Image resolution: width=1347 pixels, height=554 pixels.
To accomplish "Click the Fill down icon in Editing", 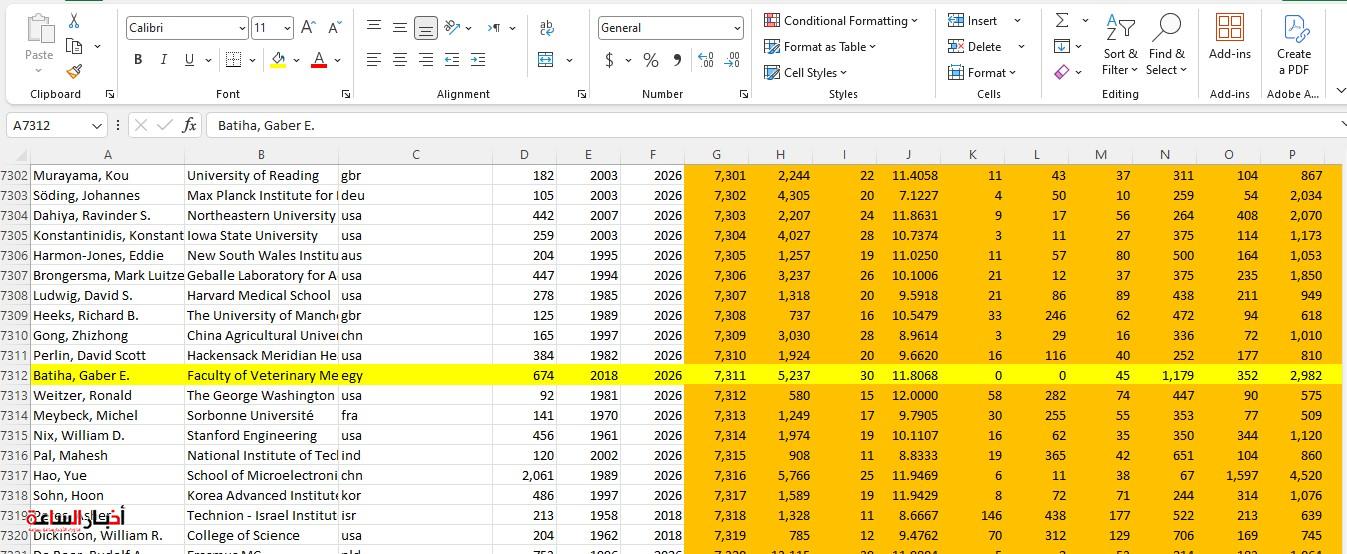I will pos(1062,46).
